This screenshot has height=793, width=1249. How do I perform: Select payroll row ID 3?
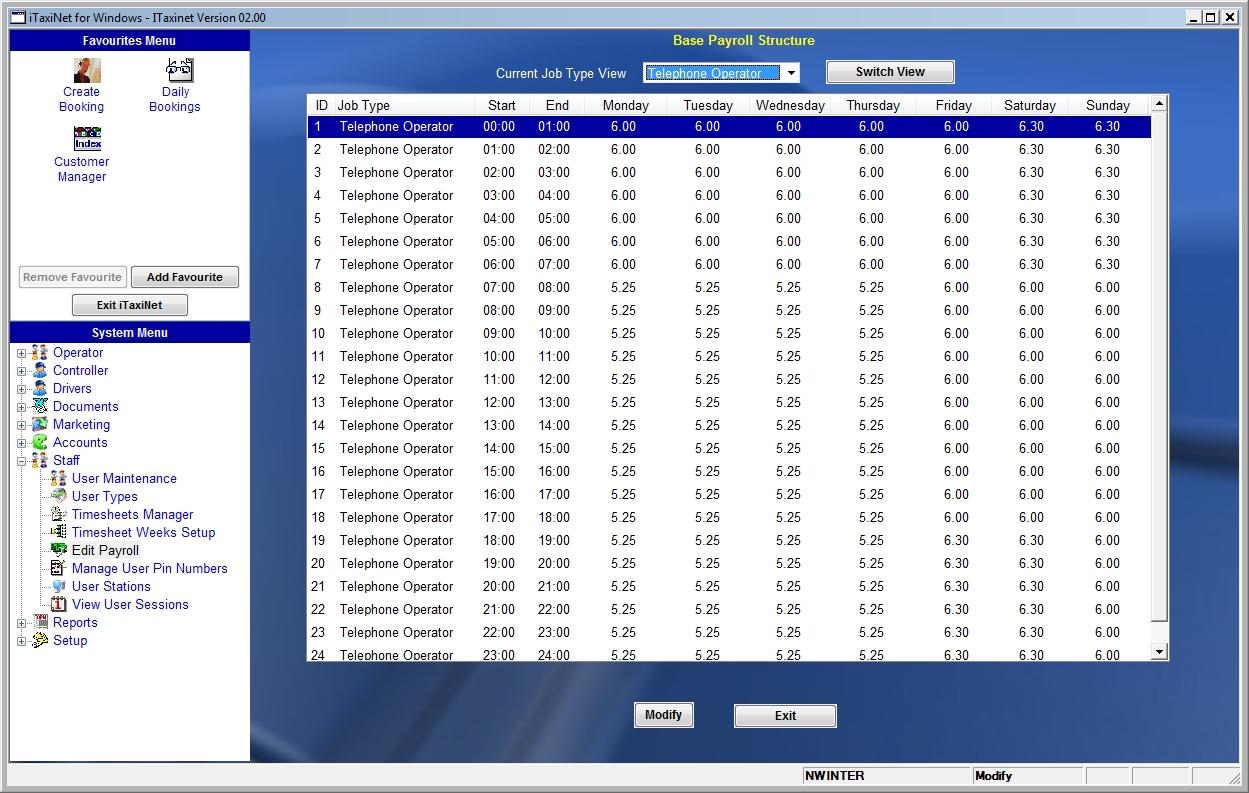[729, 173]
